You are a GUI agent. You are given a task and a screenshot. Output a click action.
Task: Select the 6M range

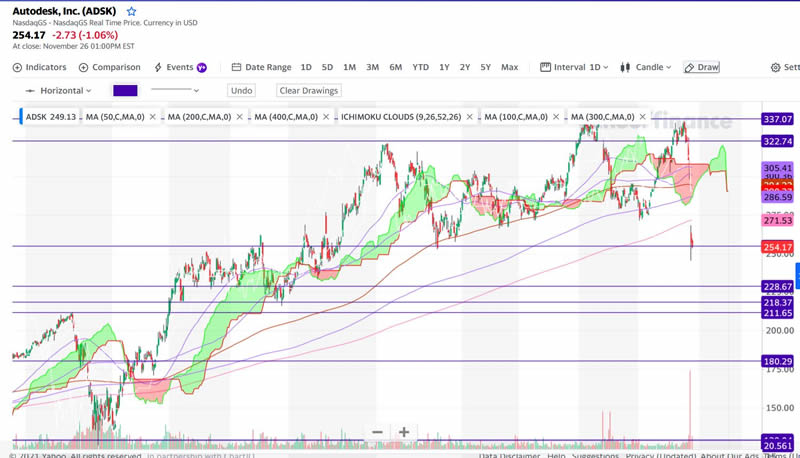pos(396,67)
